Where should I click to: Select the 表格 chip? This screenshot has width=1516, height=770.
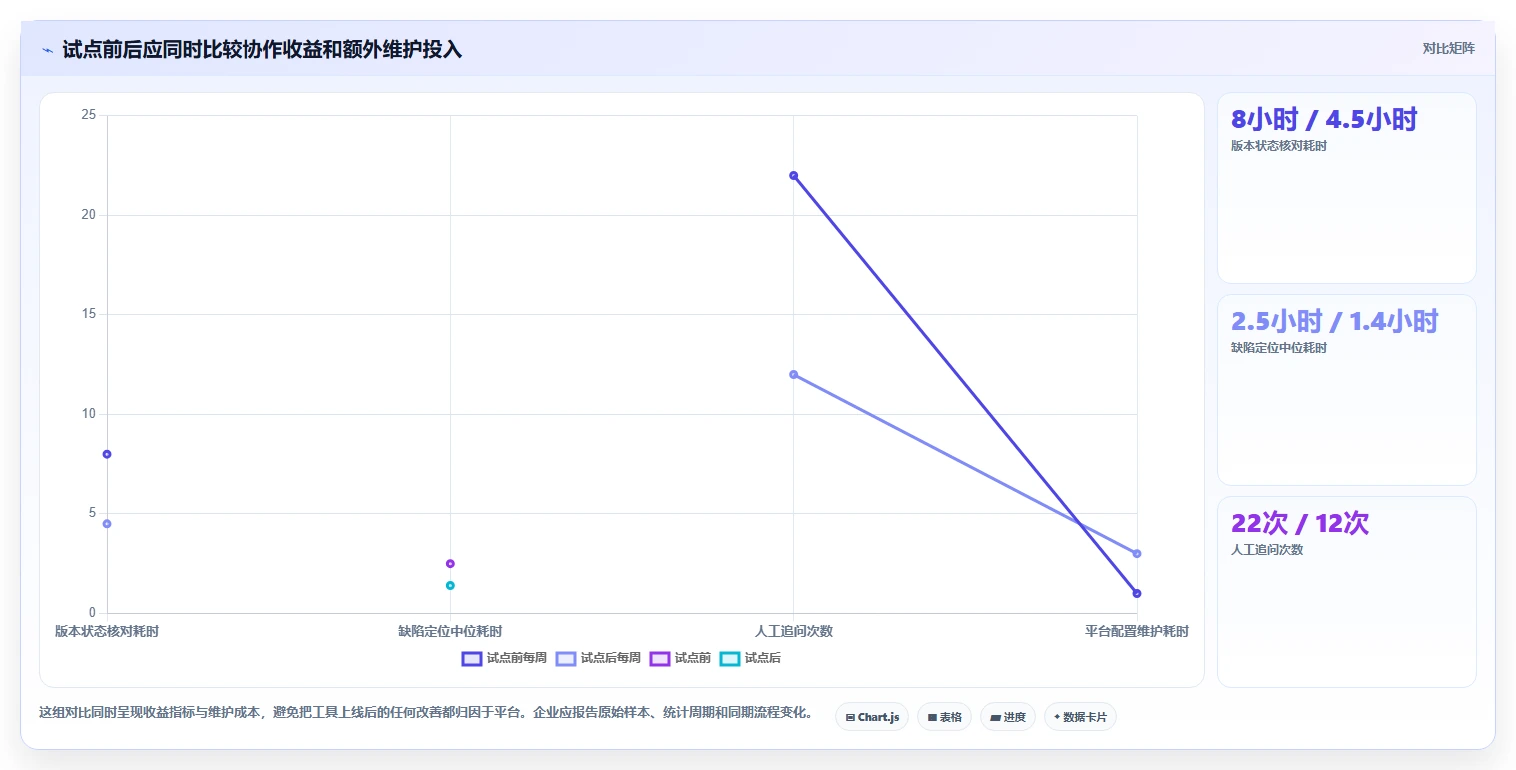[944, 717]
